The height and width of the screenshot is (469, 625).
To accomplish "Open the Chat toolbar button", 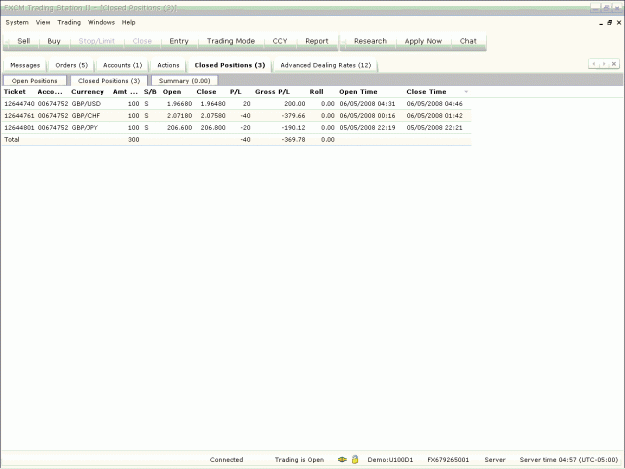I will click(468, 41).
